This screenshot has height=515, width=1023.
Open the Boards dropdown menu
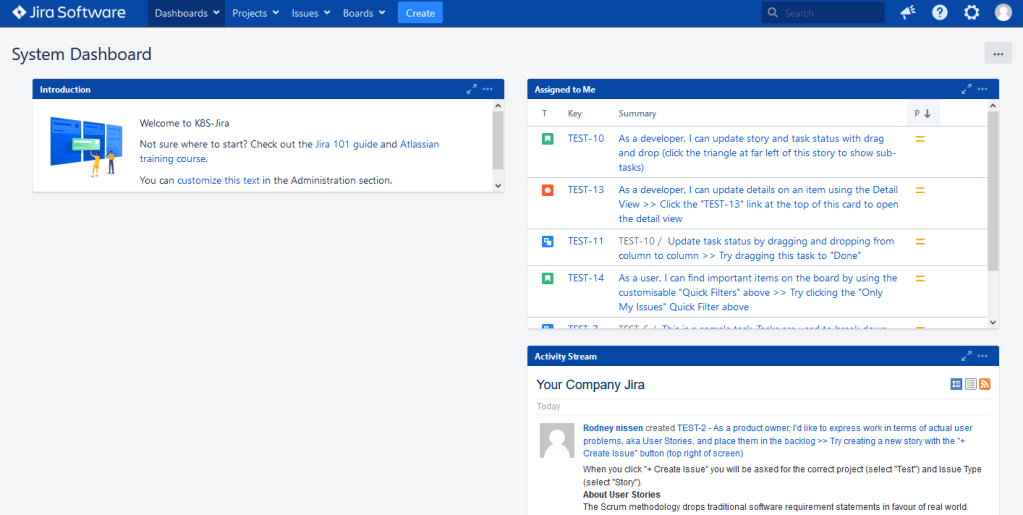tap(364, 13)
